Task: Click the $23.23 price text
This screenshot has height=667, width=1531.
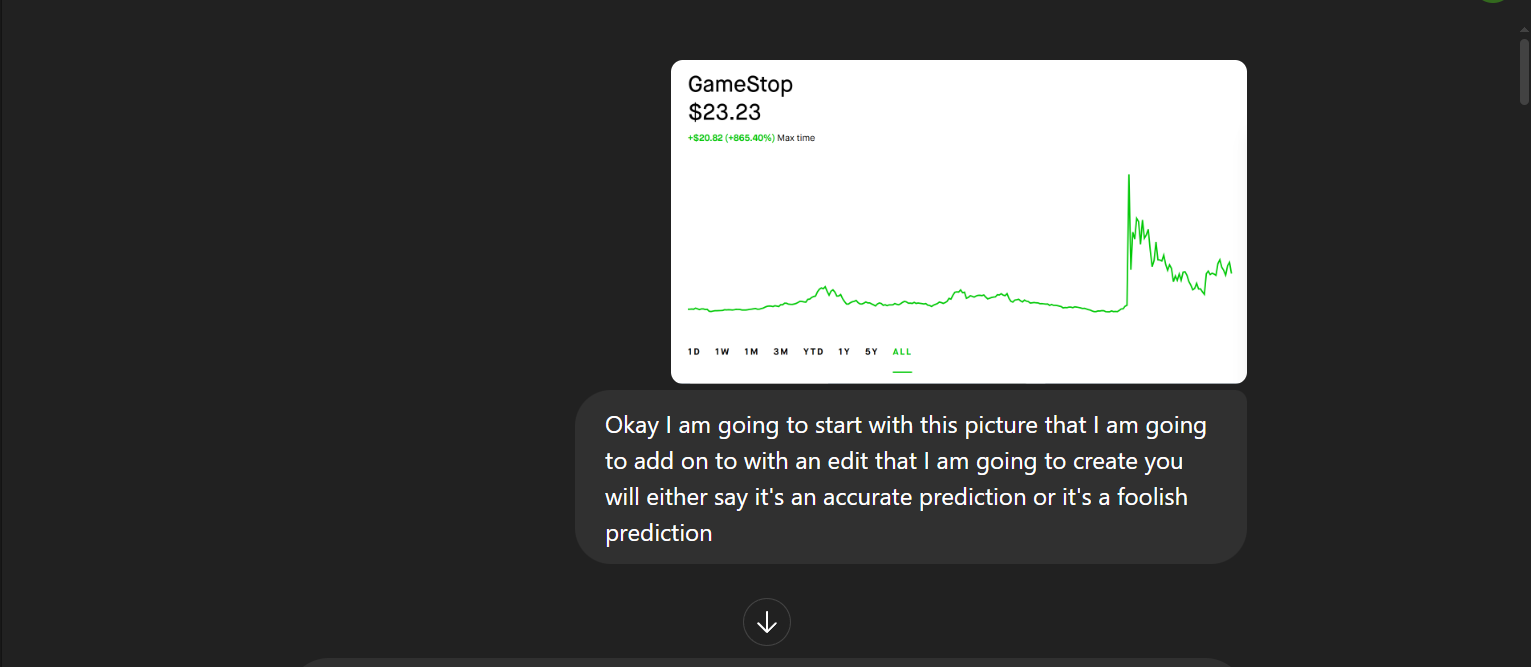Action: (724, 113)
